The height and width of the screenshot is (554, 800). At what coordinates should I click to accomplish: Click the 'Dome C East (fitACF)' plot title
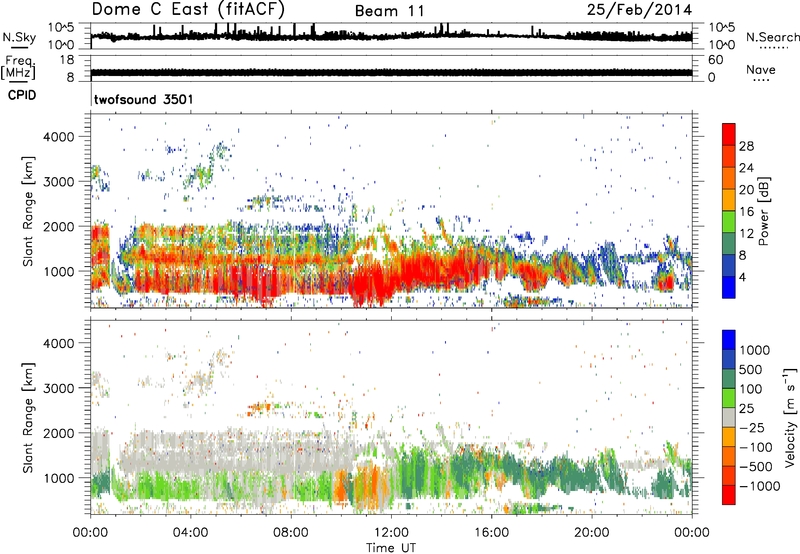coord(188,9)
